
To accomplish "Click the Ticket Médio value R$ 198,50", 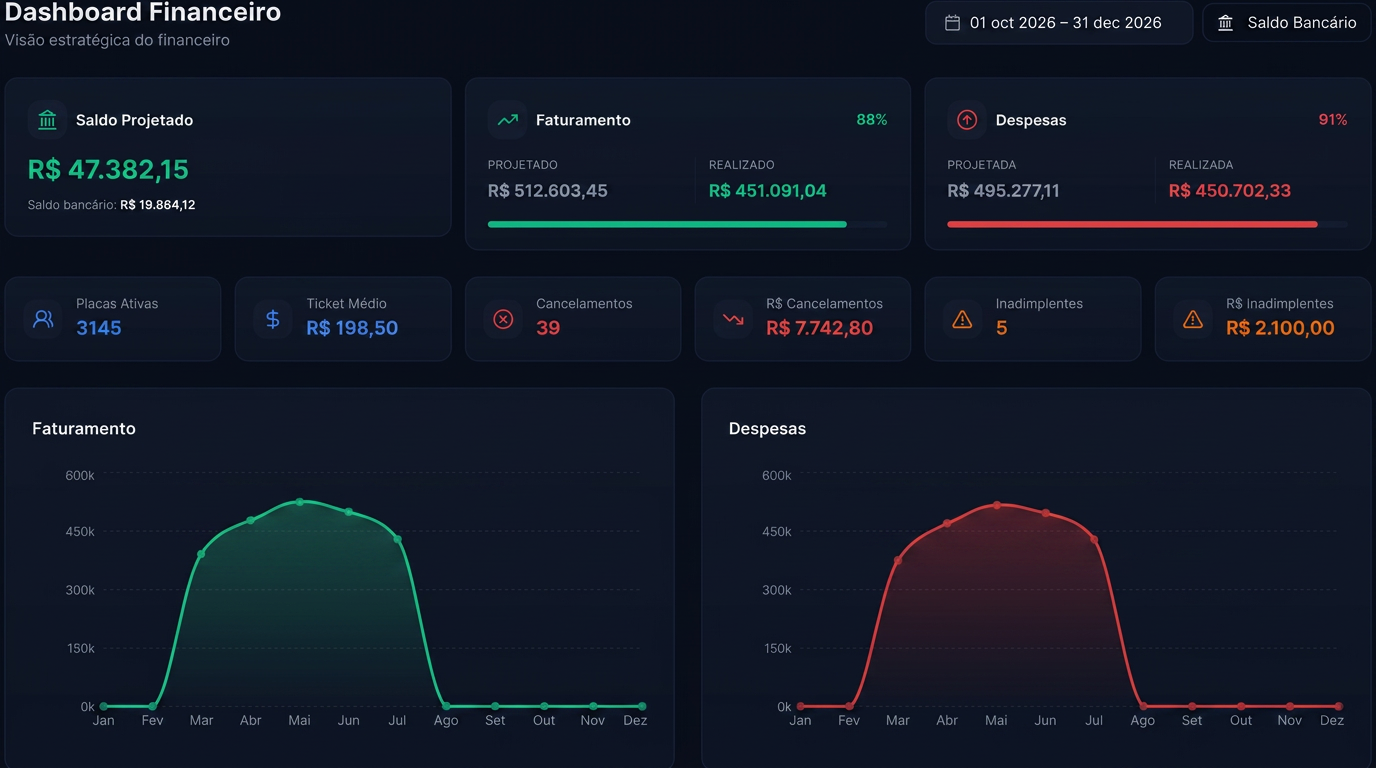I will point(352,328).
